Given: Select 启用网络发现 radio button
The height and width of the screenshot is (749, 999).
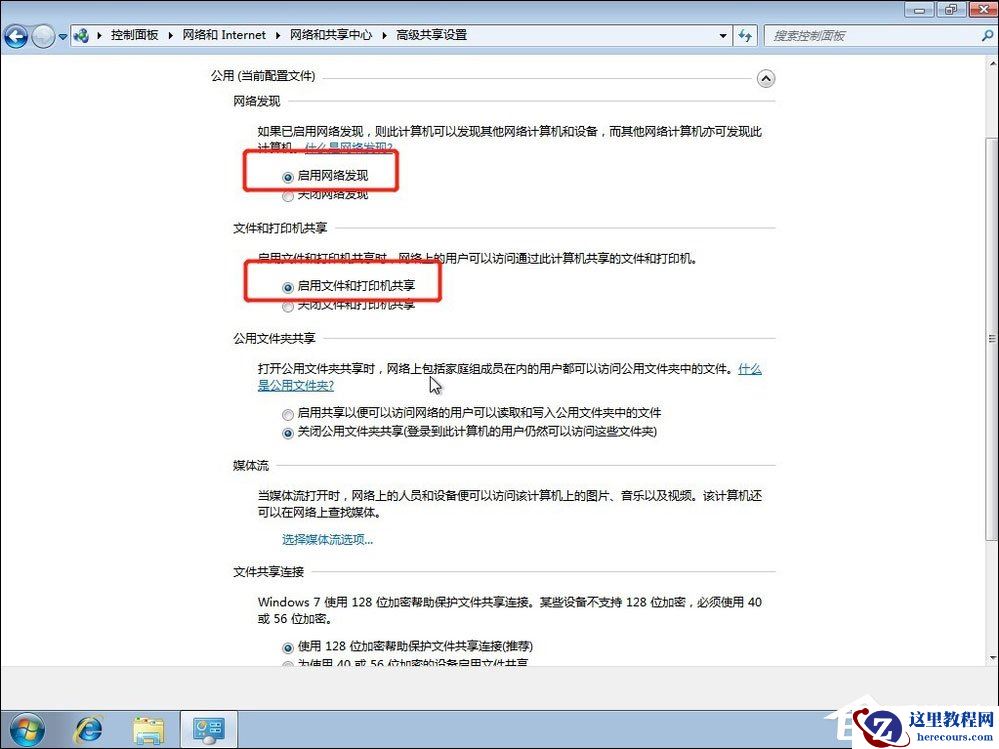Looking at the screenshot, I should [288, 173].
